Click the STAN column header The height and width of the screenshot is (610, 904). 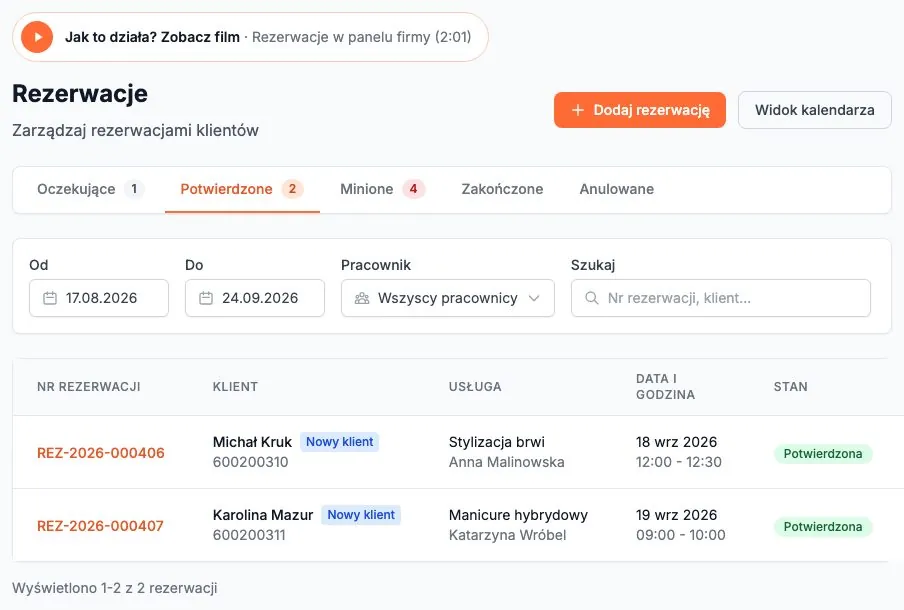pyautogui.click(x=790, y=387)
